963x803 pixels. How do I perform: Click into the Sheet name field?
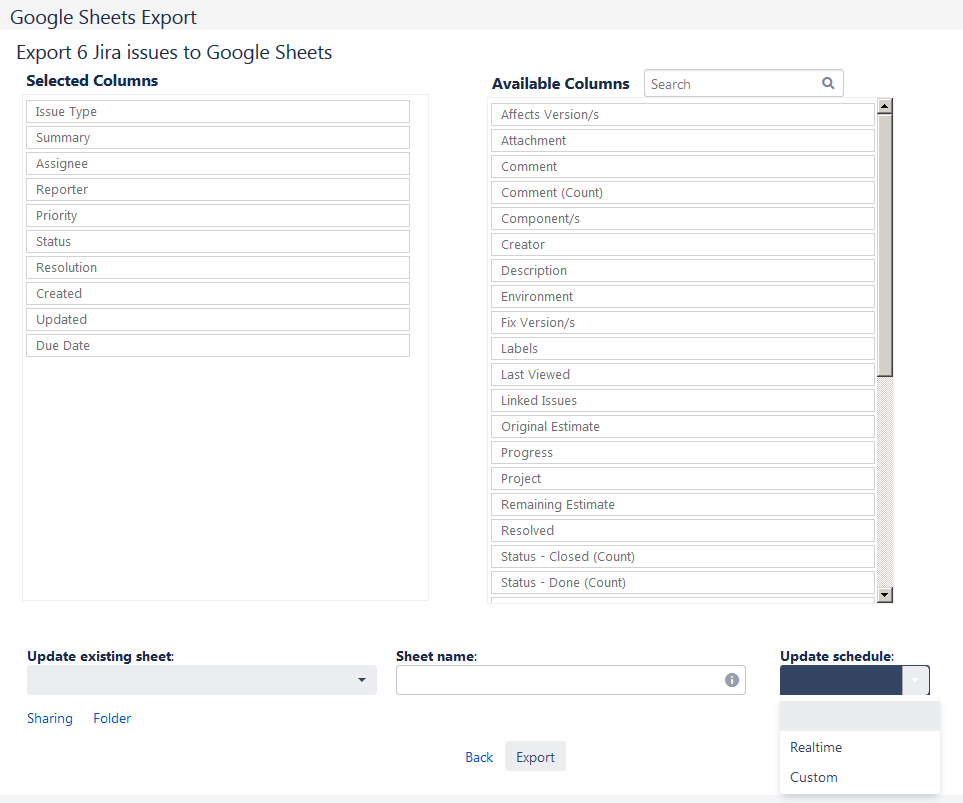[x=558, y=680]
